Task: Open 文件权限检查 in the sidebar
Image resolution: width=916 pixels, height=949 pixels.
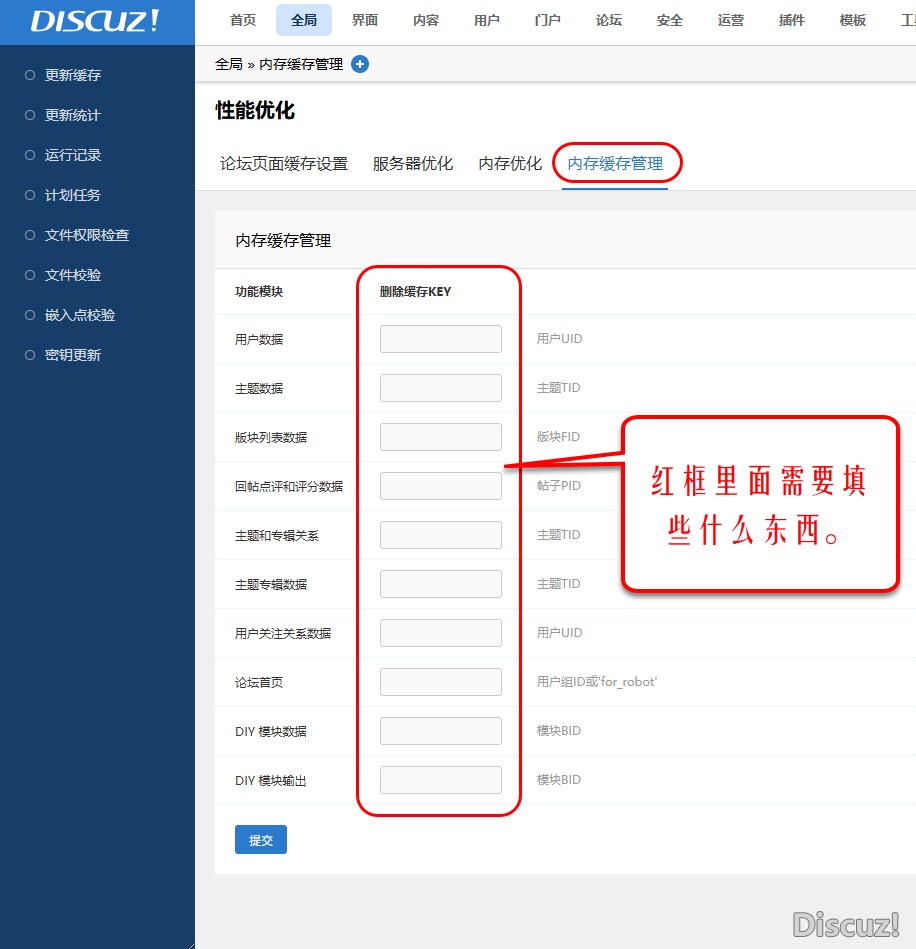Action: (86, 235)
